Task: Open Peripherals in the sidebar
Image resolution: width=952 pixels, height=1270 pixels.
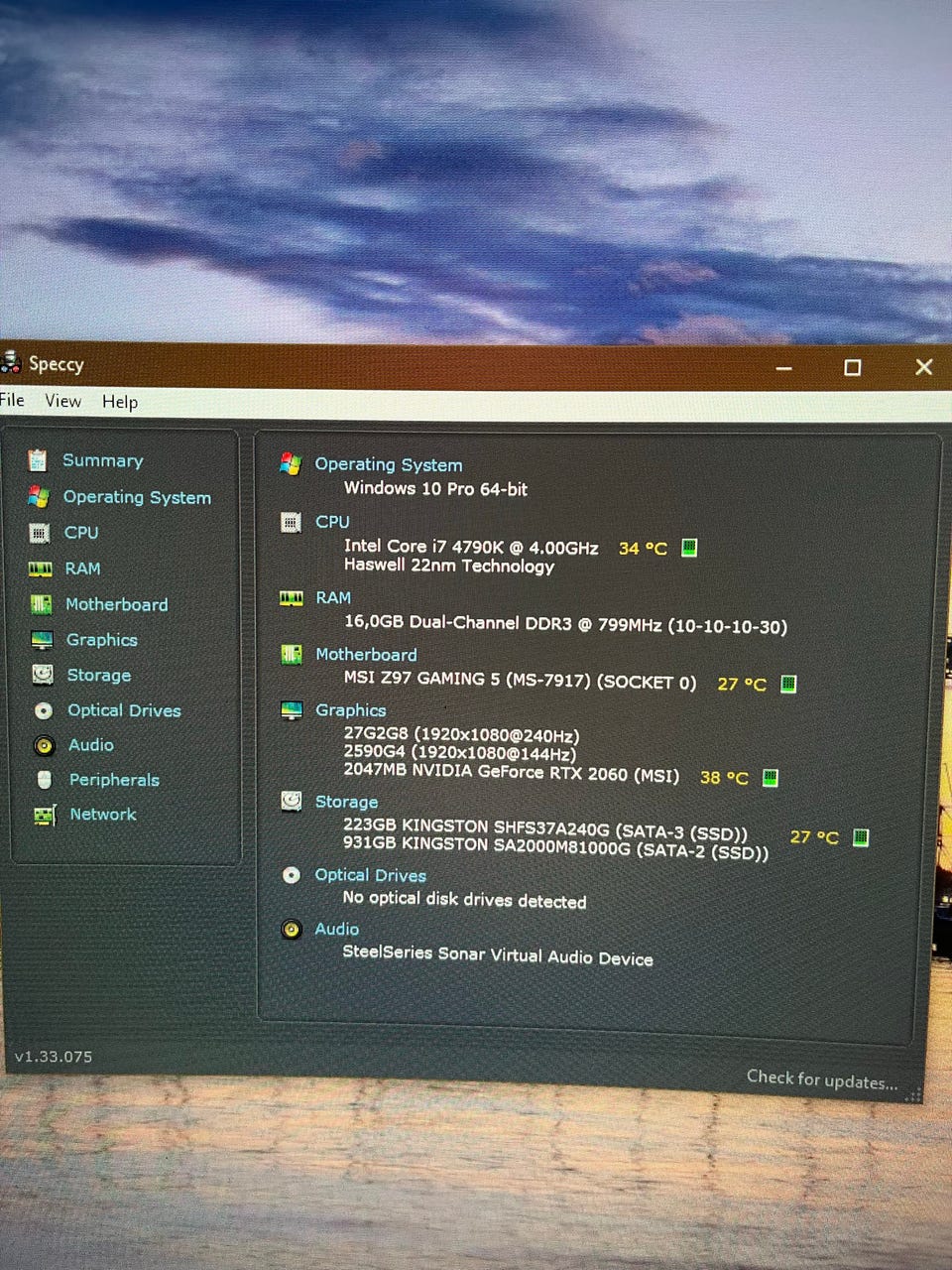Action: (114, 780)
